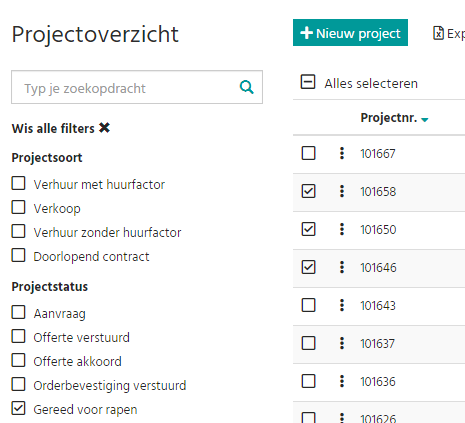This screenshot has height=423, width=465.
Task: Click the Nieuw project button
Action: coord(350,33)
